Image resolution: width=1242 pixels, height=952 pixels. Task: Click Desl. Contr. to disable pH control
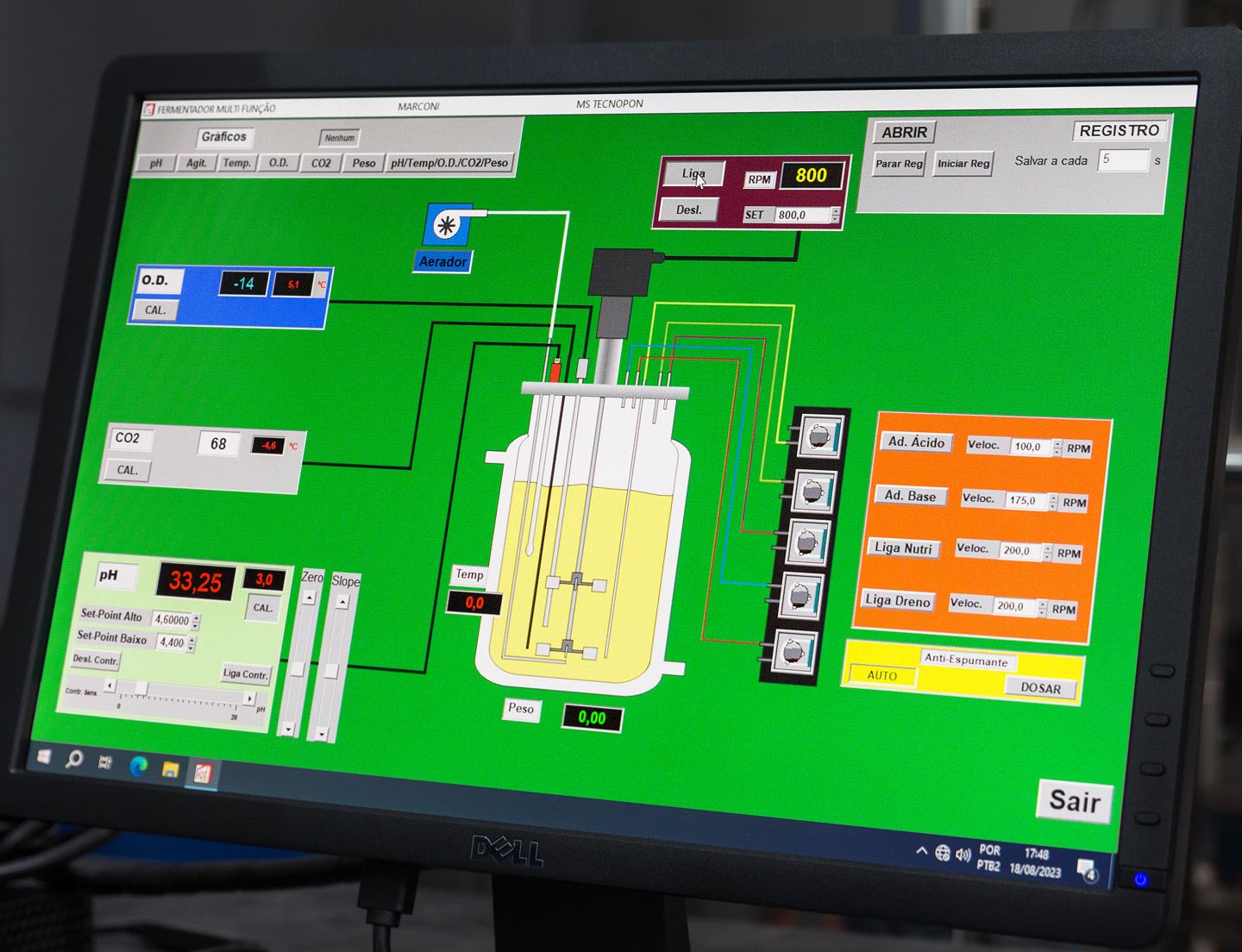click(95, 660)
